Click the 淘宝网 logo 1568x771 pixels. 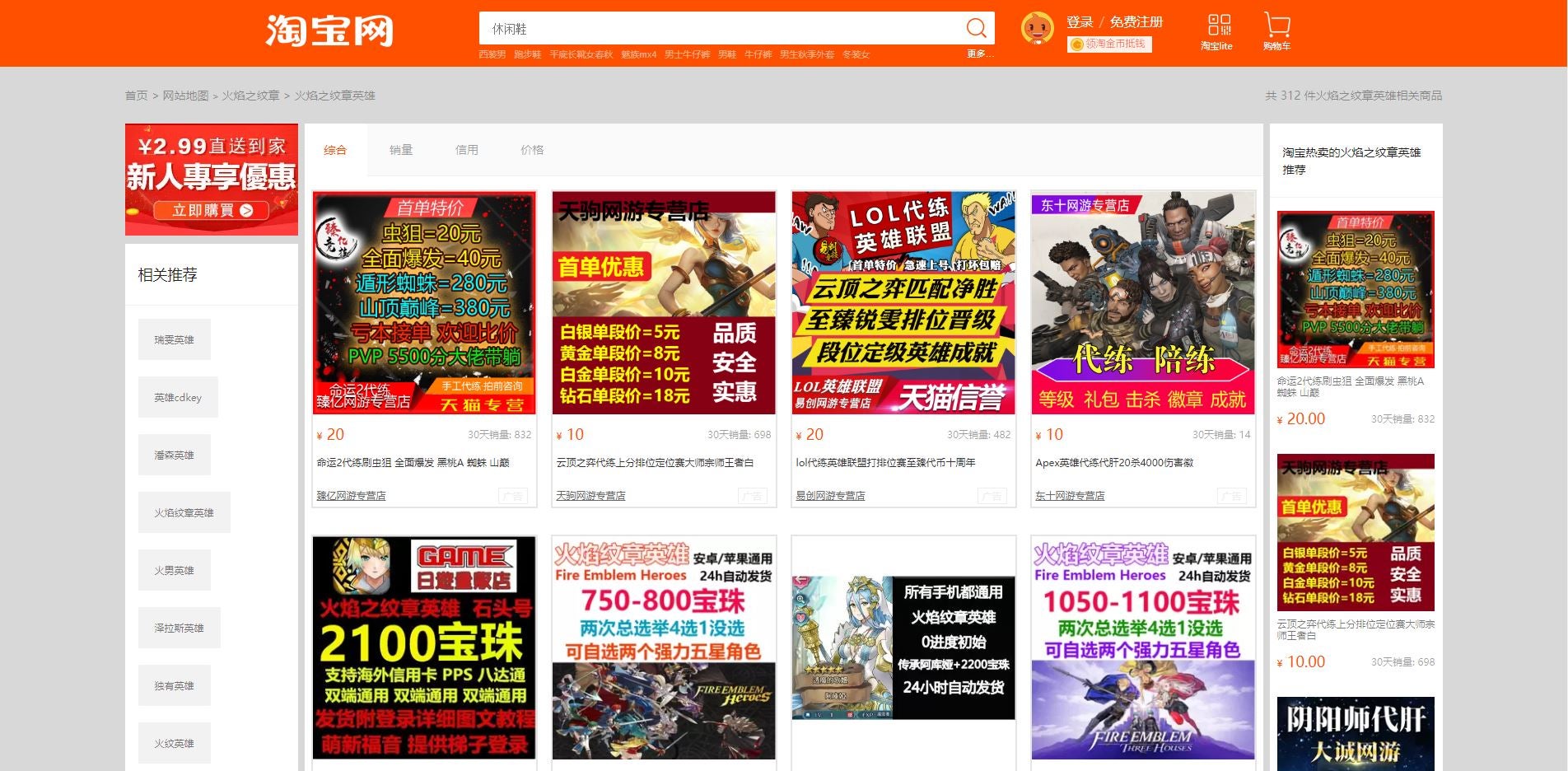329,31
